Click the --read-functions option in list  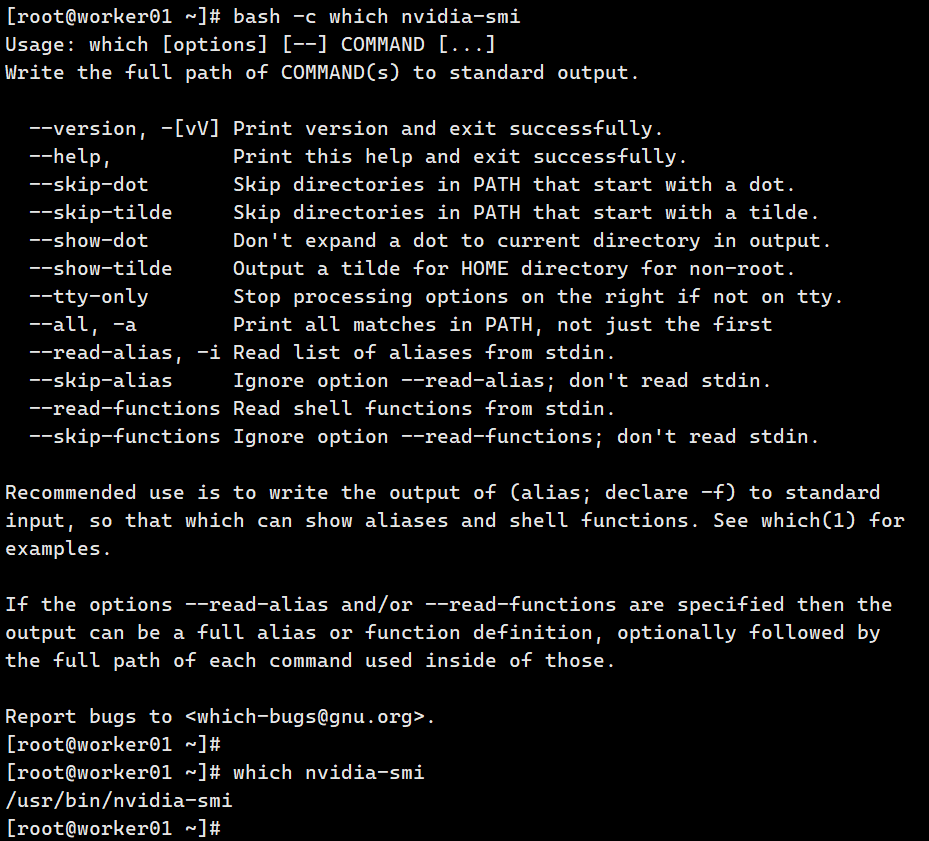tap(124, 408)
